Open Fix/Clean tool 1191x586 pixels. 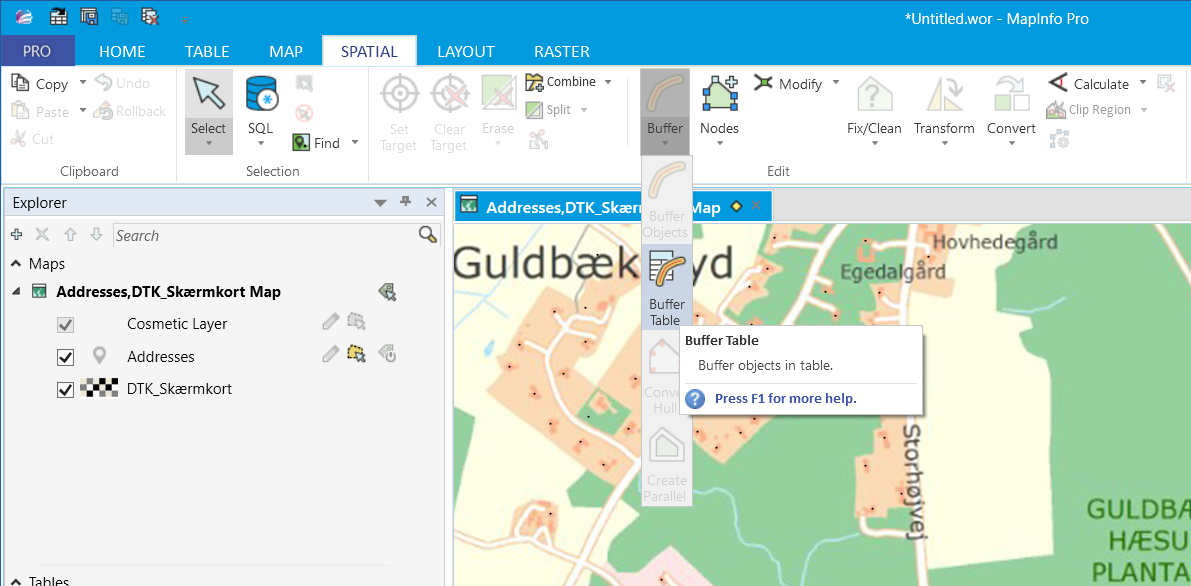874,112
